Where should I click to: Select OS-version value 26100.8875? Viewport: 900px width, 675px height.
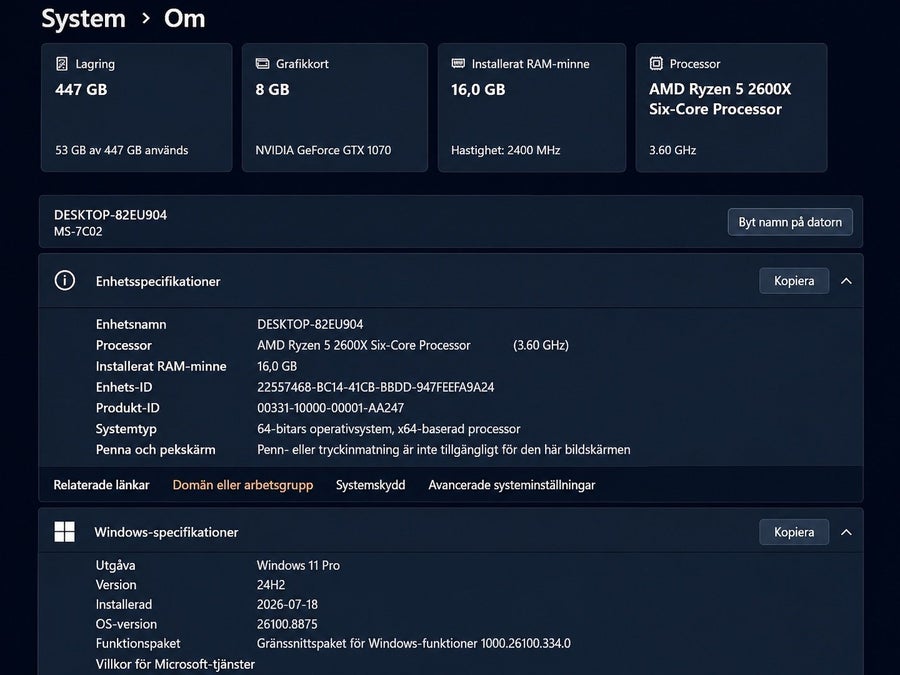[287, 624]
